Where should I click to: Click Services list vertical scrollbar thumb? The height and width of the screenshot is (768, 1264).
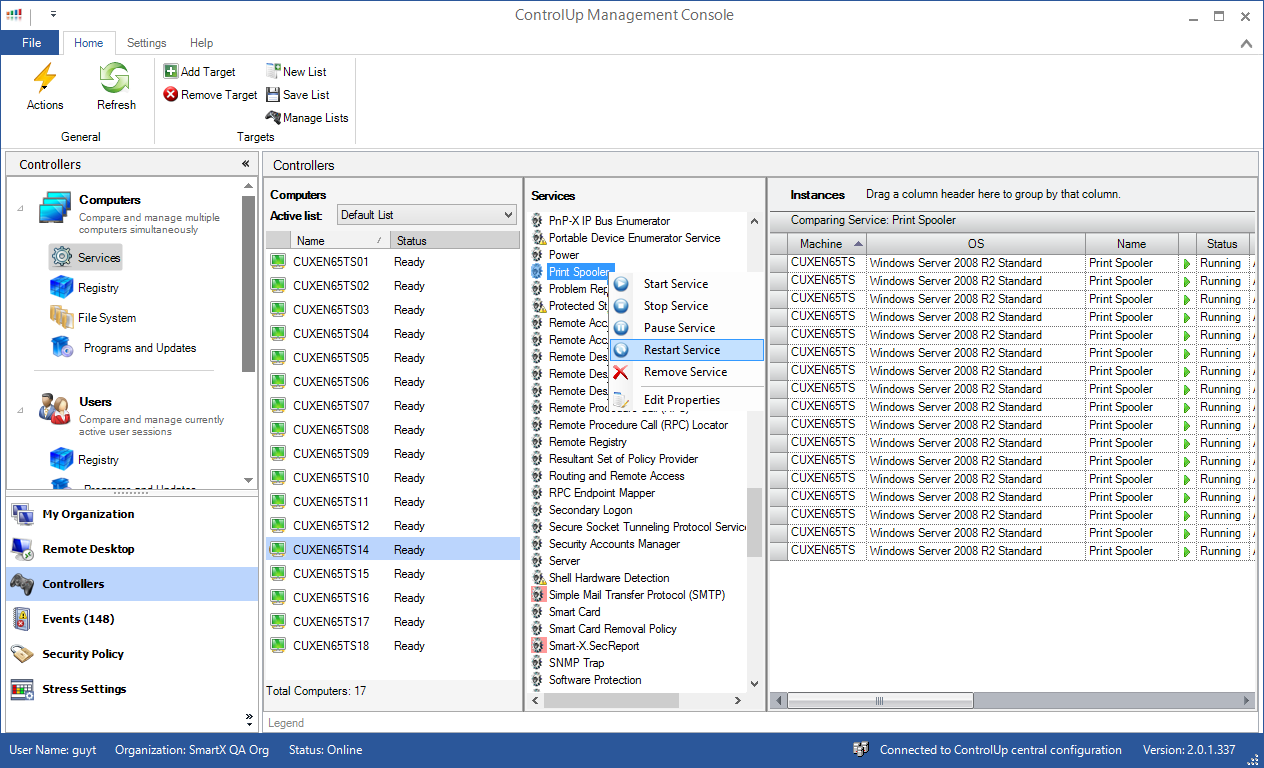click(754, 522)
